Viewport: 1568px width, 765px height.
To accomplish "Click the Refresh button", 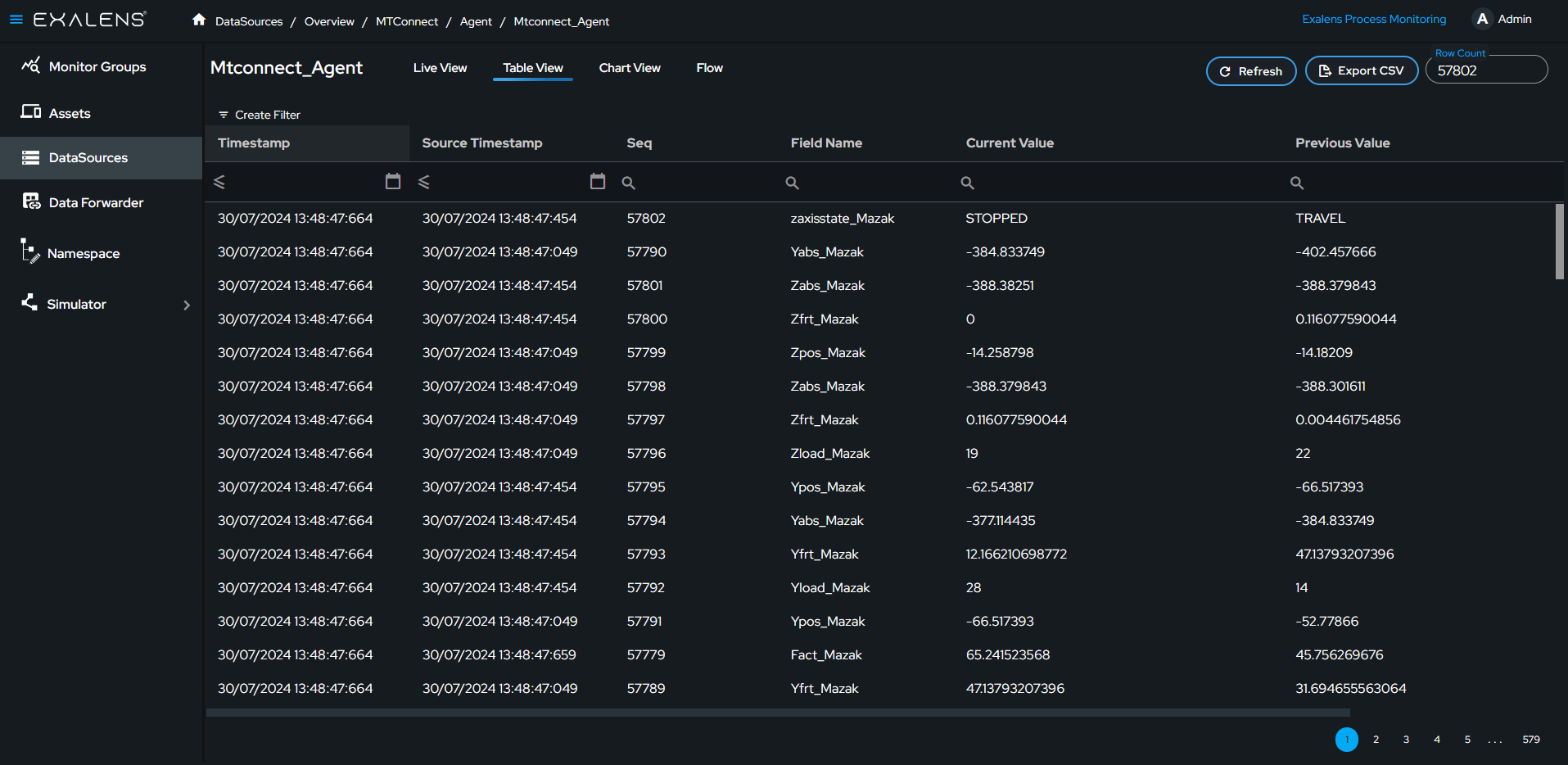I will click(1251, 71).
